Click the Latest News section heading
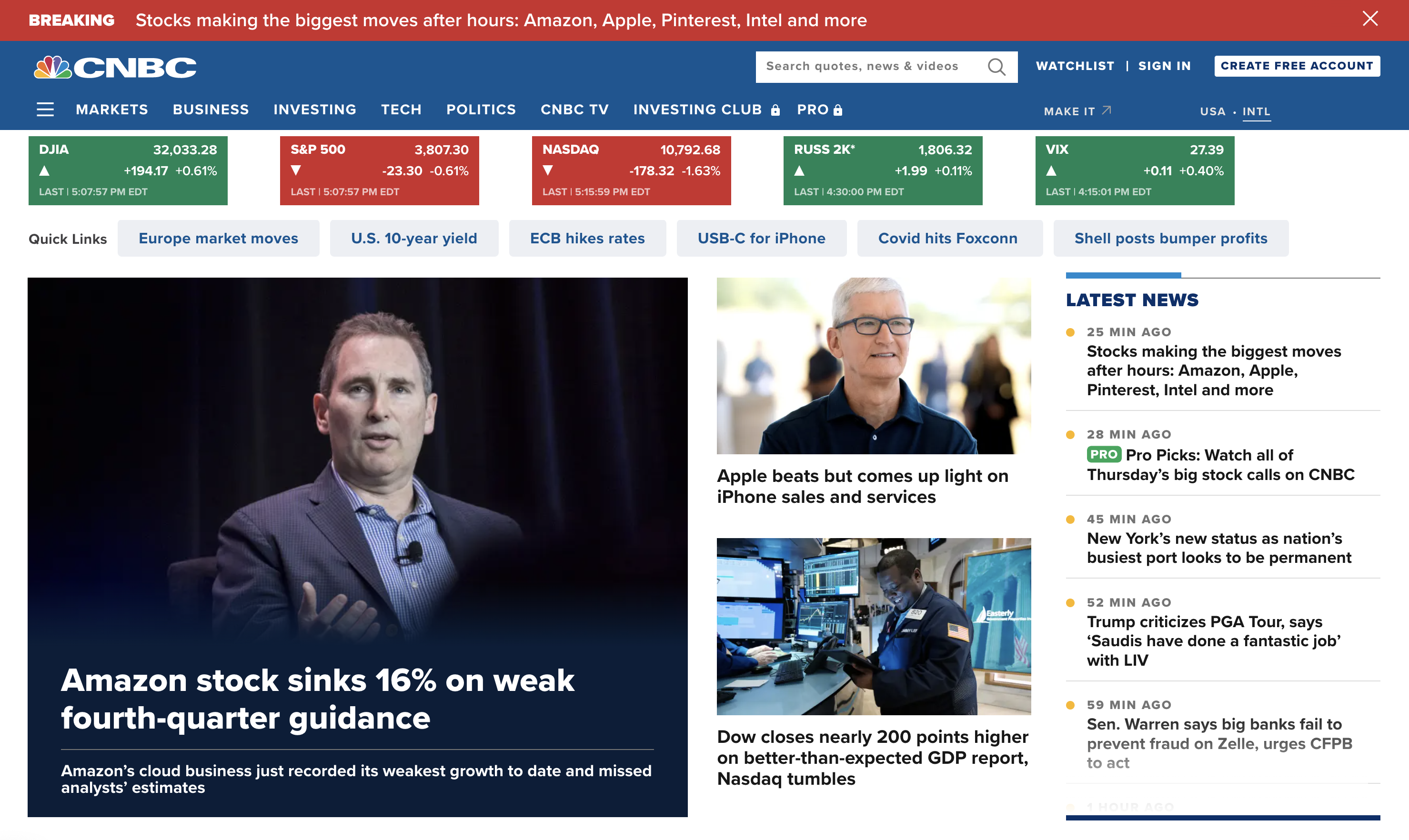Viewport: 1409px width, 840px height. coord(1132,300)
